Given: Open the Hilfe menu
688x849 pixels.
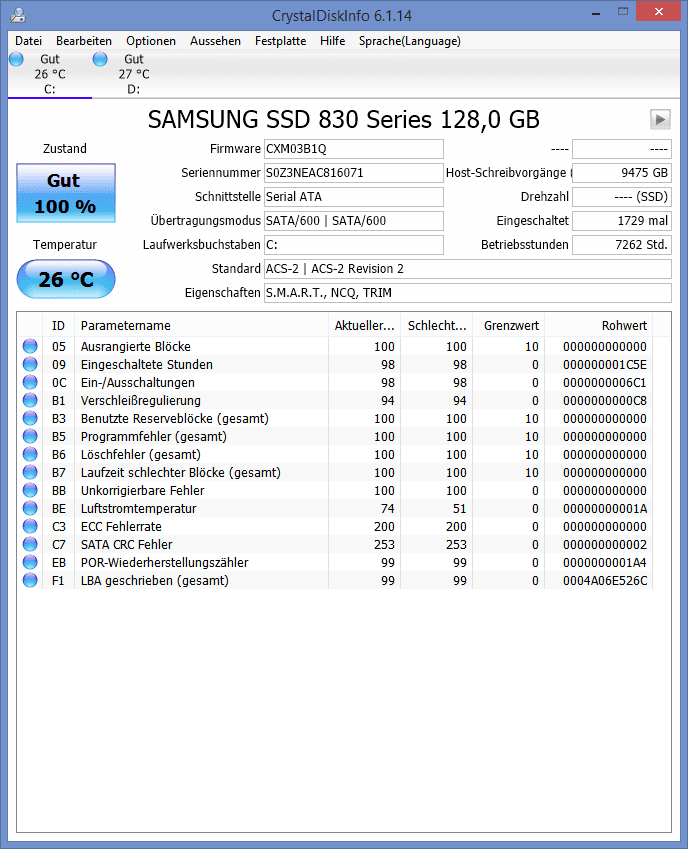Looking at the screenshot, I should (x=332, y=41).
